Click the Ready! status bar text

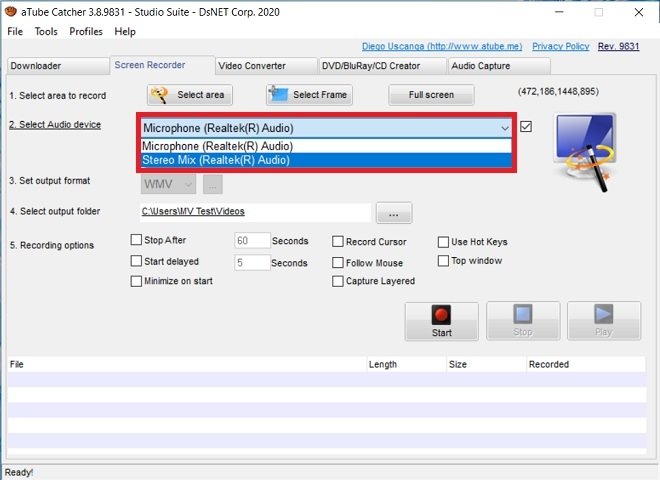19,472
